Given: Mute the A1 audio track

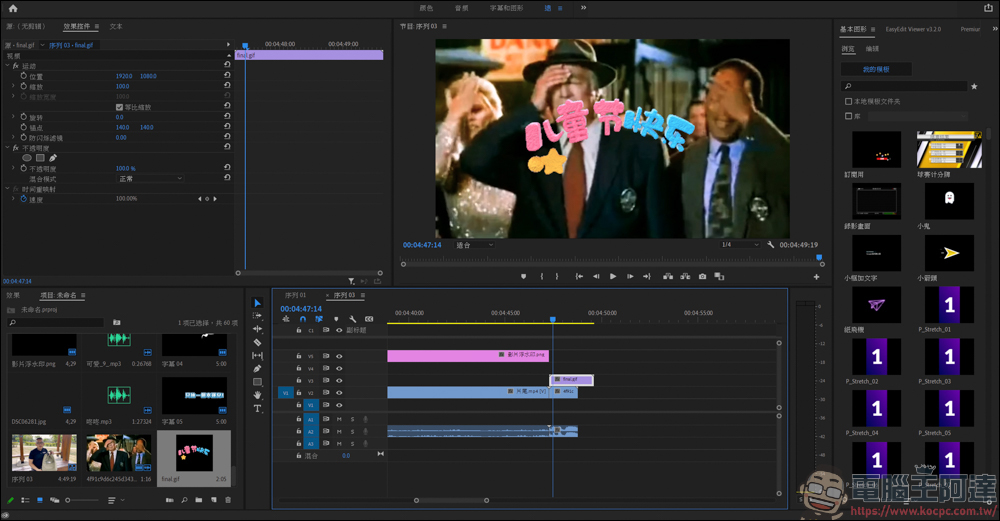Looking at the screenshot, I should click(340, 419).
